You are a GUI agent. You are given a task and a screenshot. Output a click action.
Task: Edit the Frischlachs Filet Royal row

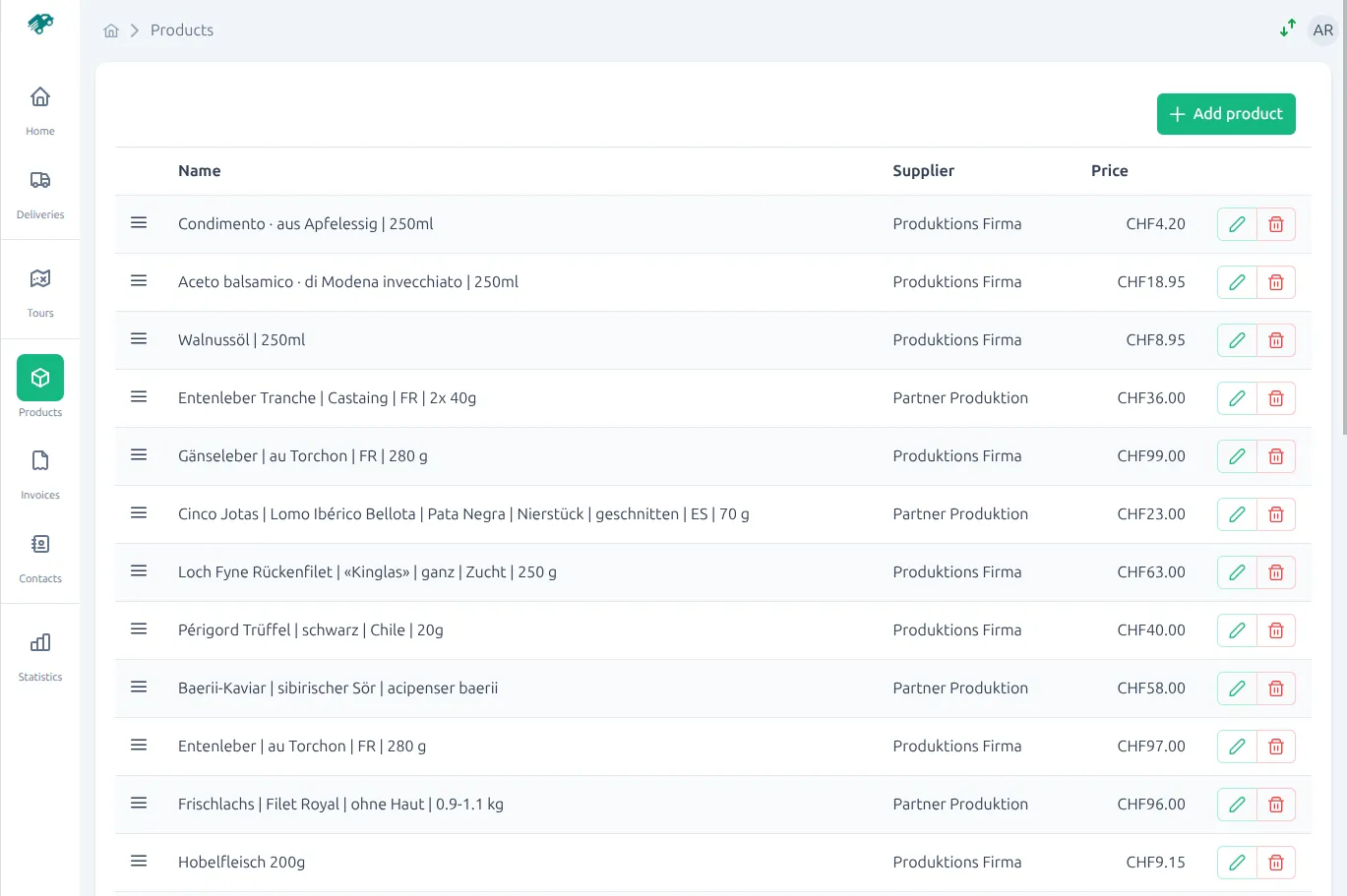[1237, 805]
